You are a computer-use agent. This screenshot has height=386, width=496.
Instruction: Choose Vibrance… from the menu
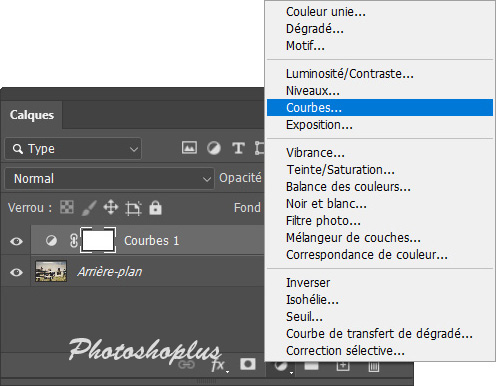[380, 153]
